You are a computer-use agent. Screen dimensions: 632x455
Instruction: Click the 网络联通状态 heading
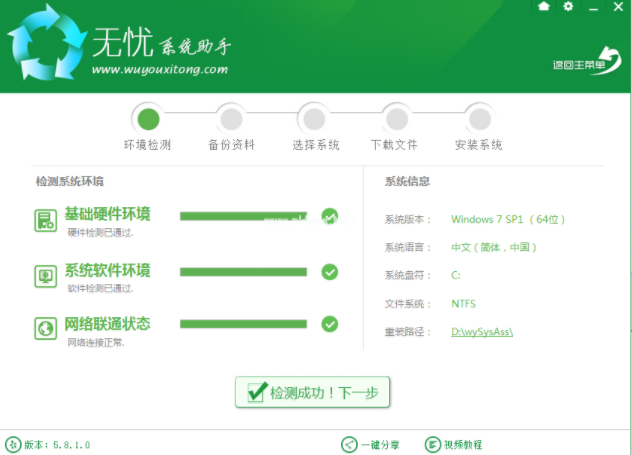pos(108,324)
